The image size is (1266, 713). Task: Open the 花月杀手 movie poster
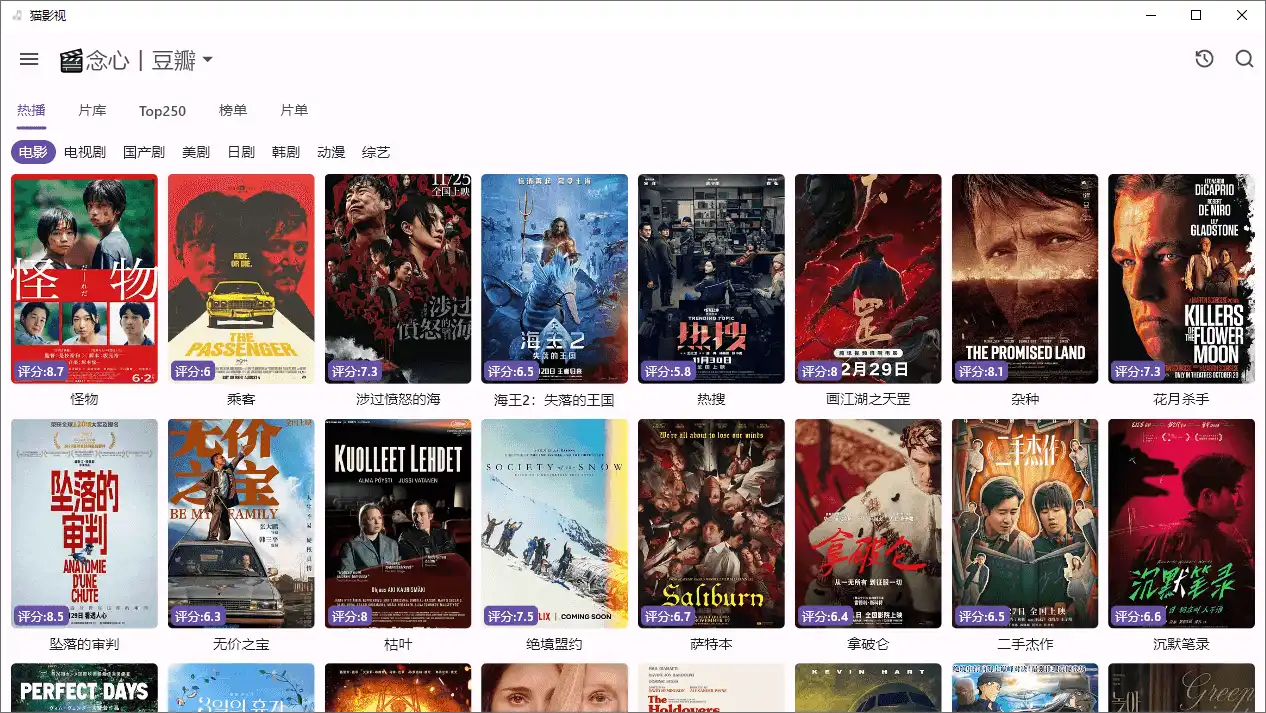pyautogui.click(x=1181, y=278)
